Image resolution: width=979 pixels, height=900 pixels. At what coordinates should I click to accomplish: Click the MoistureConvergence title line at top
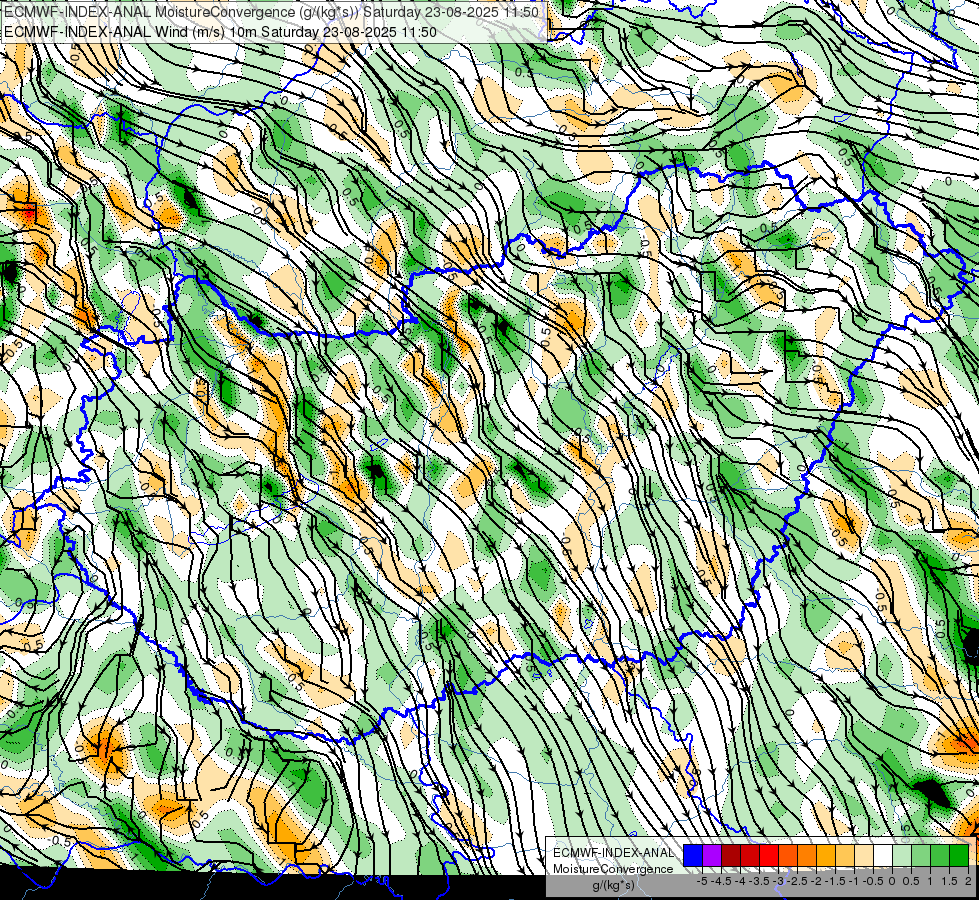[x=272, y=11]
